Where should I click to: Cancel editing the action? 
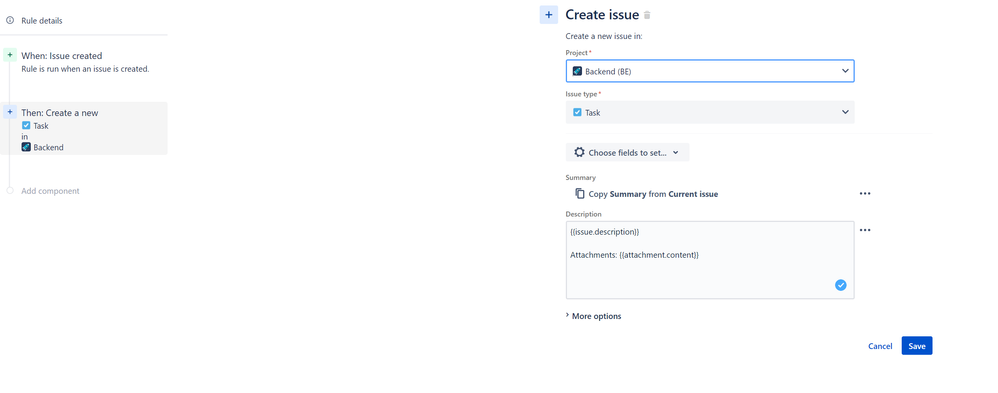pyautogui.click(x=880, y=346)
